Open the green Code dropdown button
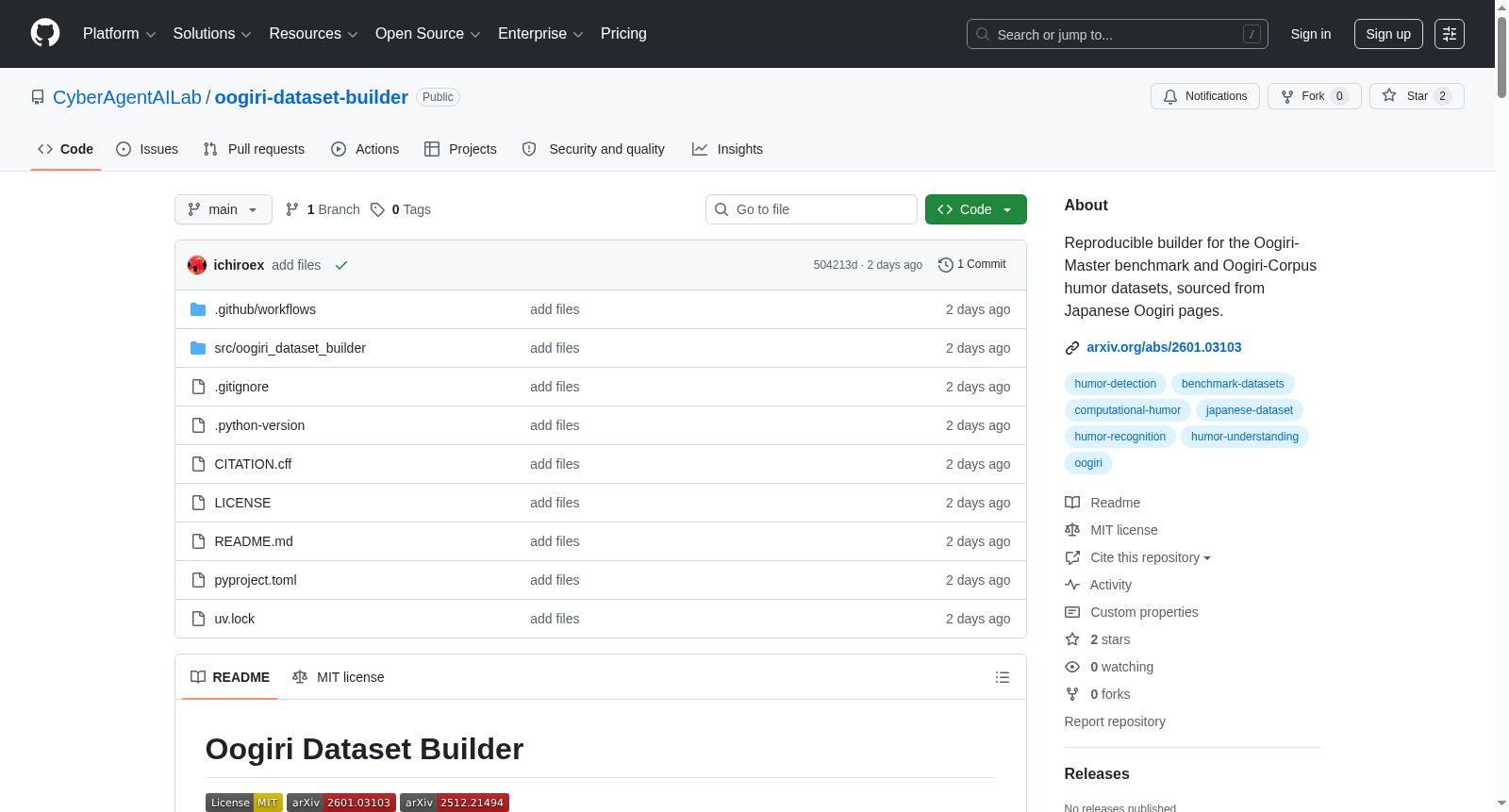This screenshot has width=1509, height=812. coord(976,209)
